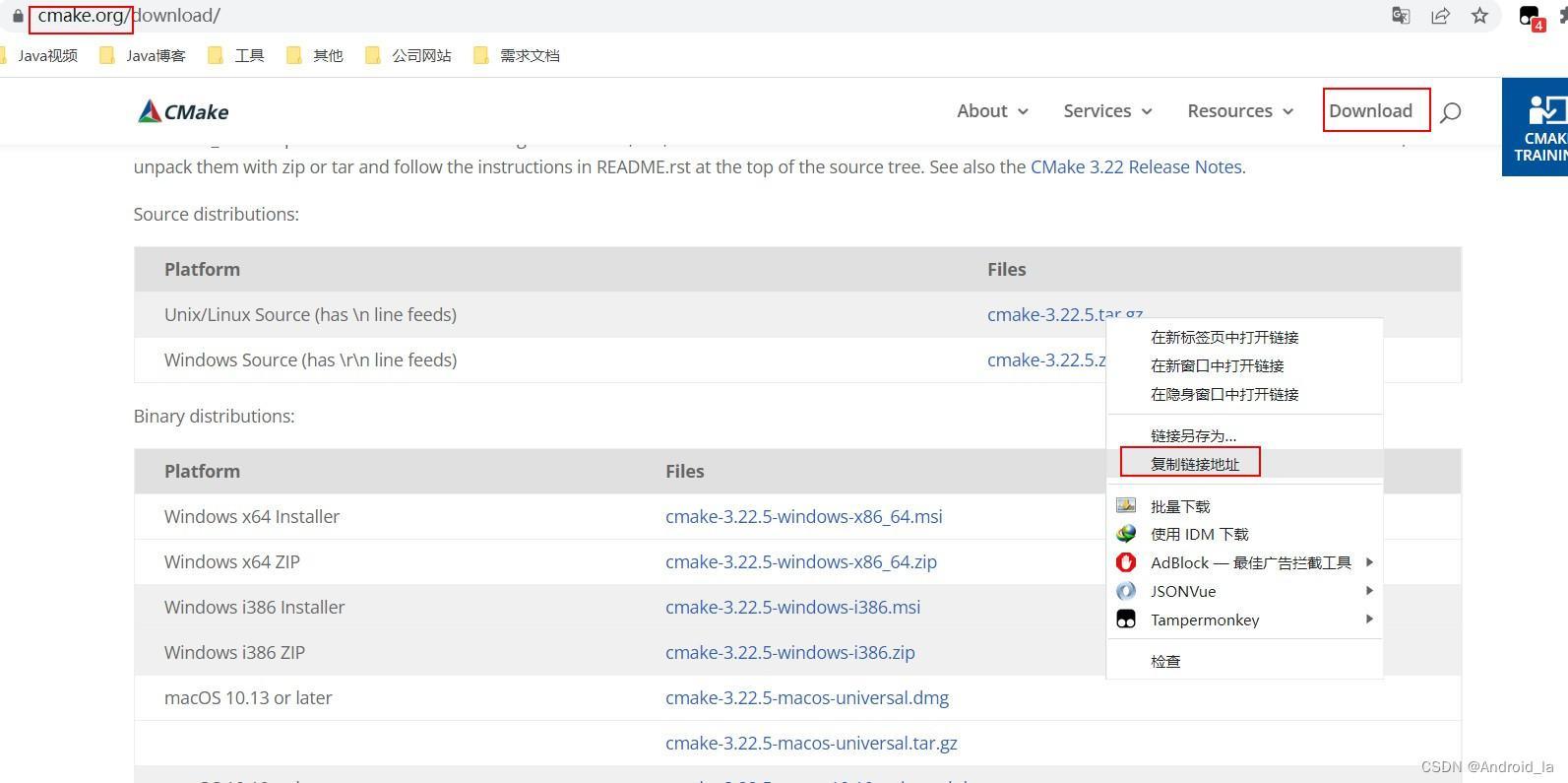Click 'macOS 10.13 or later' platform cell

(x=248, y=697)
